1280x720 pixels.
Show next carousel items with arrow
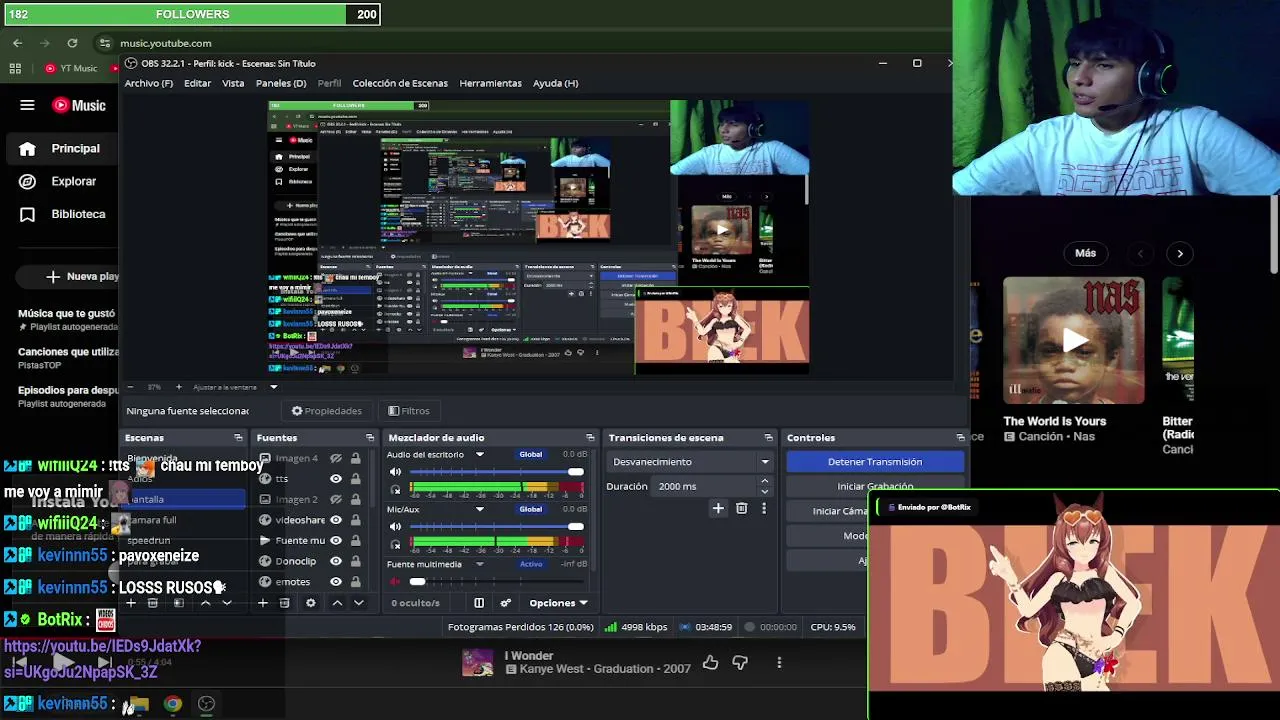(x=1180, y=253)
